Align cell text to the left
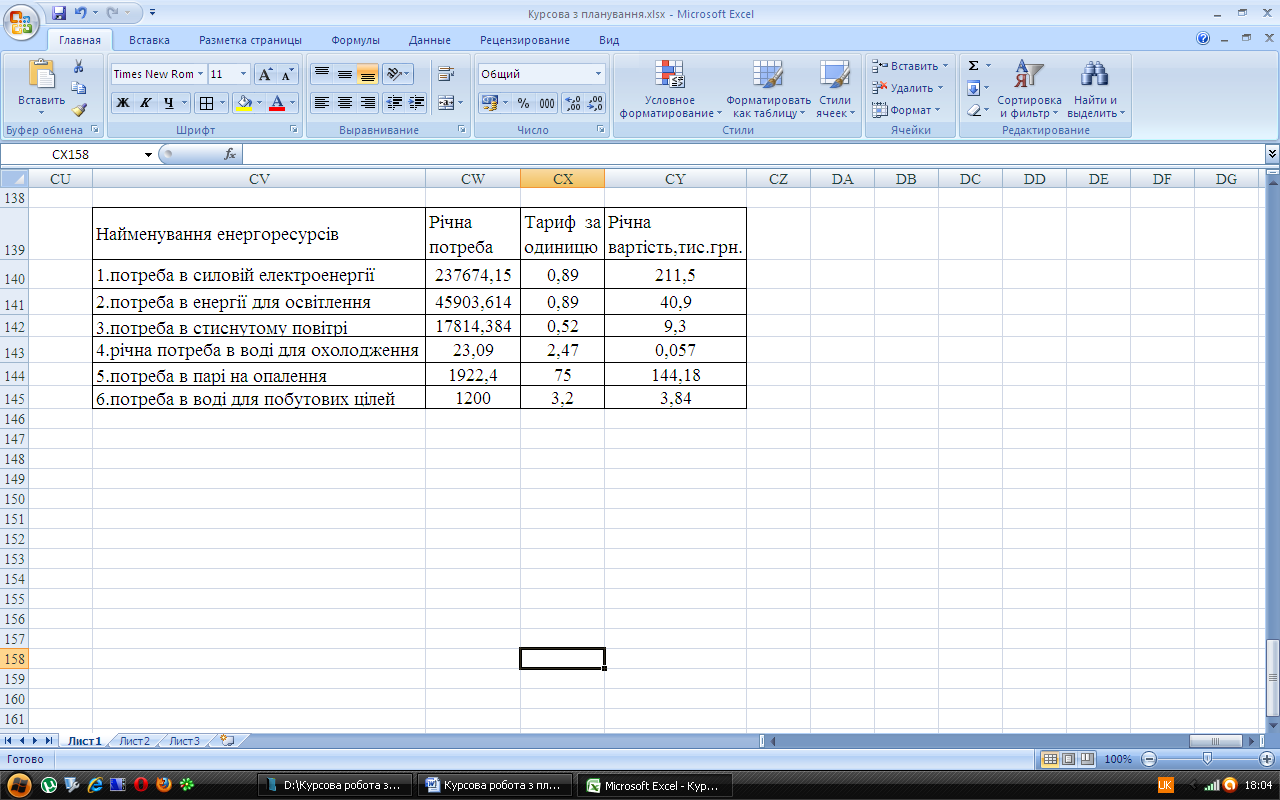The image size is (1280, 800). (321, 103)
